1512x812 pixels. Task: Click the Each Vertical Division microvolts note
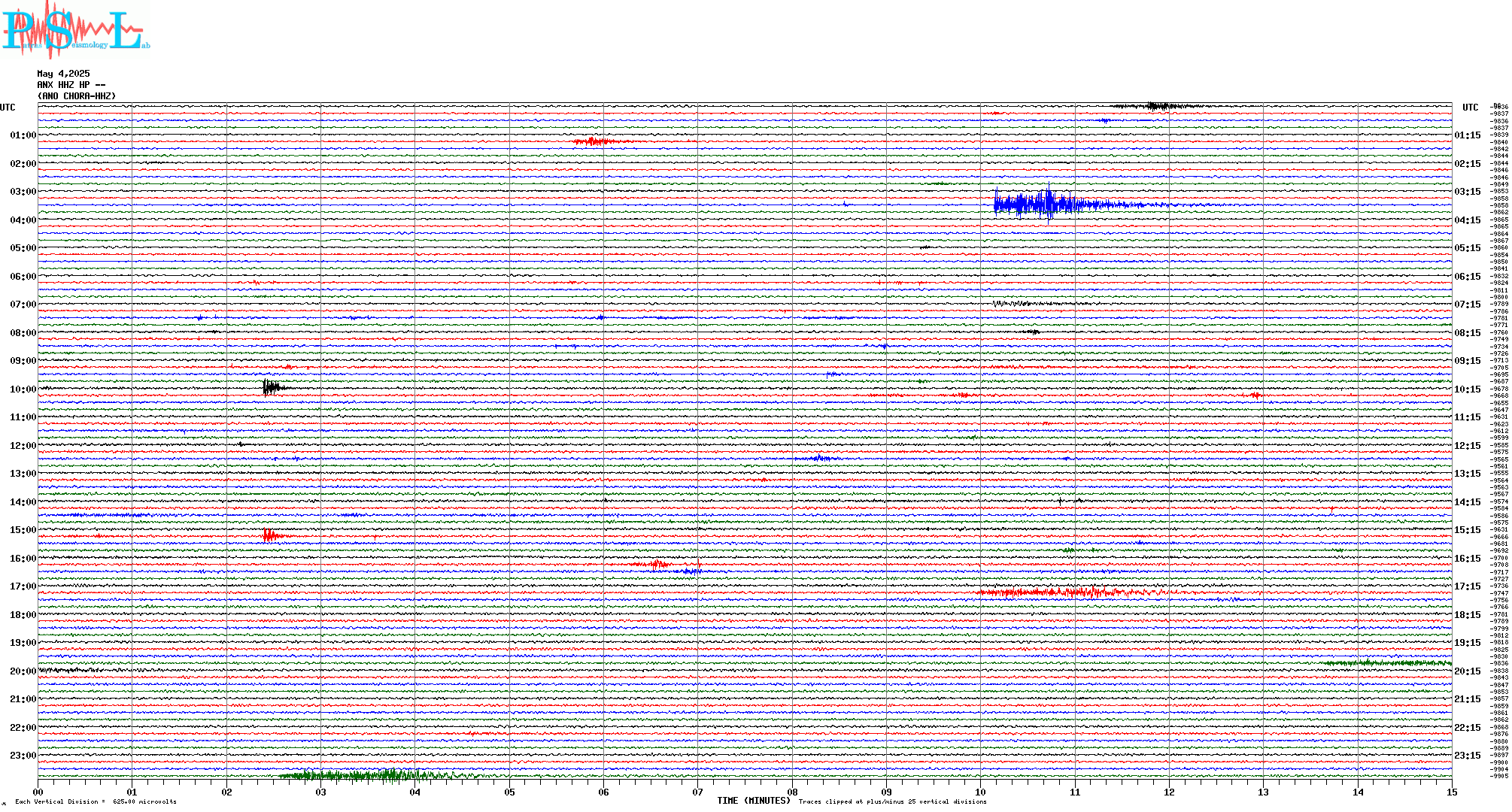pyautogui.click(x=96, y=801)
